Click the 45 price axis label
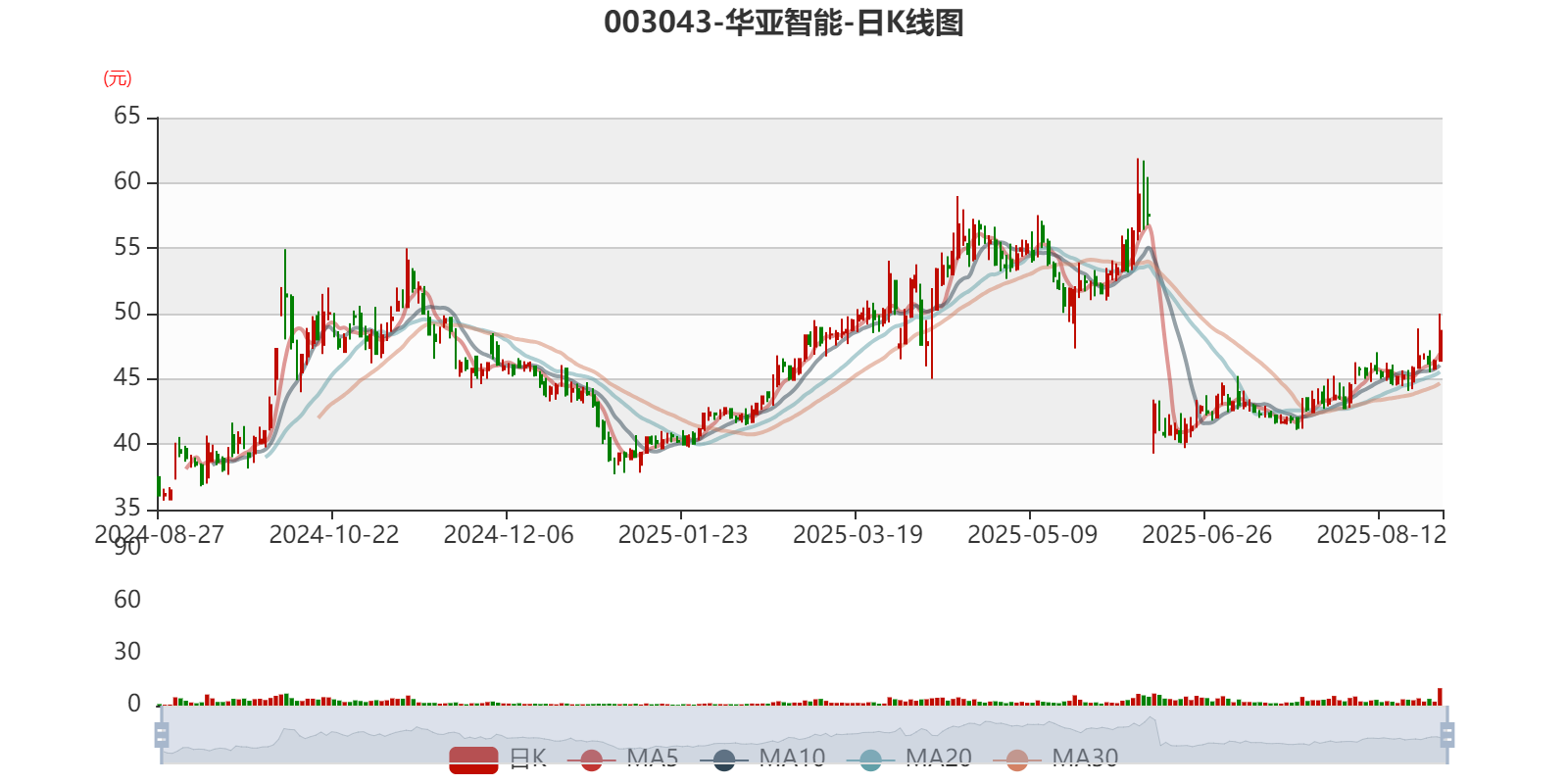Image resolution: width=1568 pixels, height=784 pixels. (x=127, y=378)
